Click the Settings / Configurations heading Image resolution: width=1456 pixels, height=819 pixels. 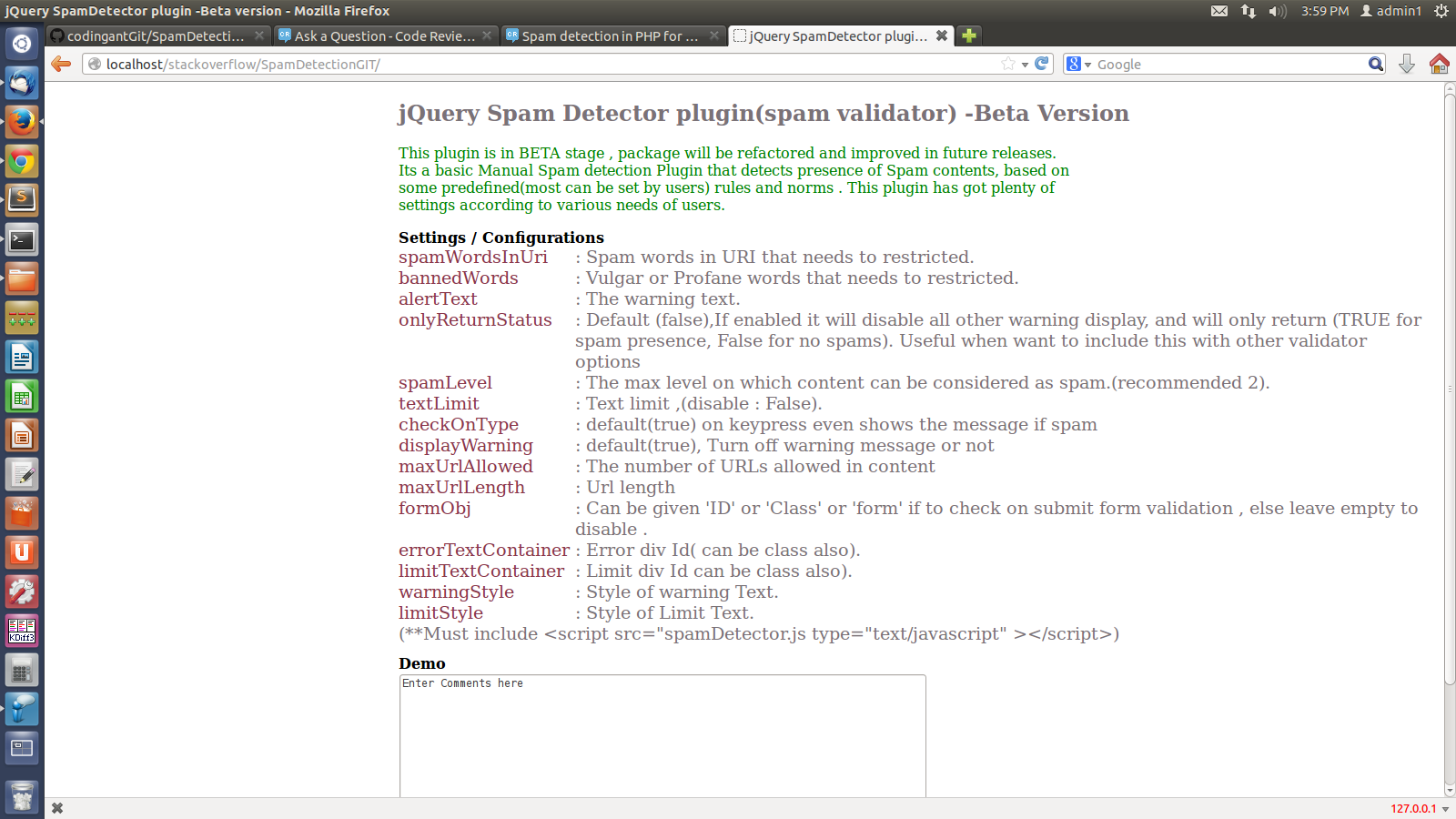click(x=501, y=238)
